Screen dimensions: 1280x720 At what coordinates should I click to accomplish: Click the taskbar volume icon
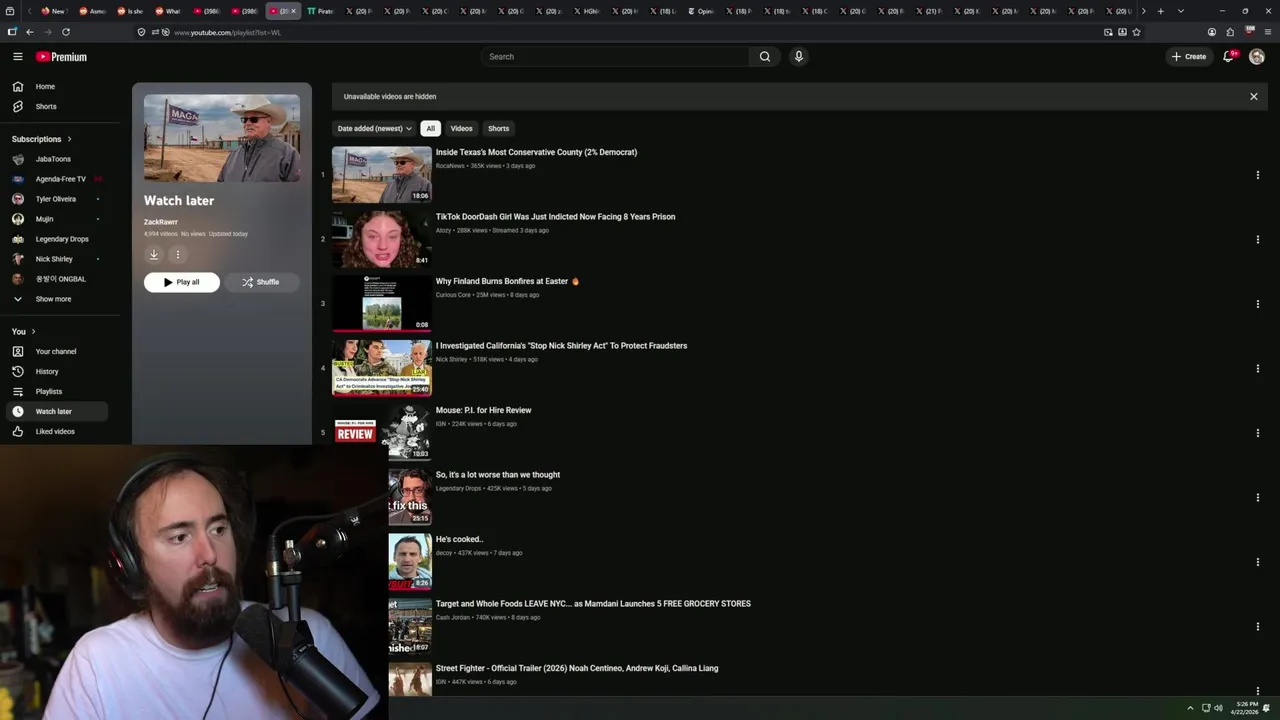(1218, 708)
